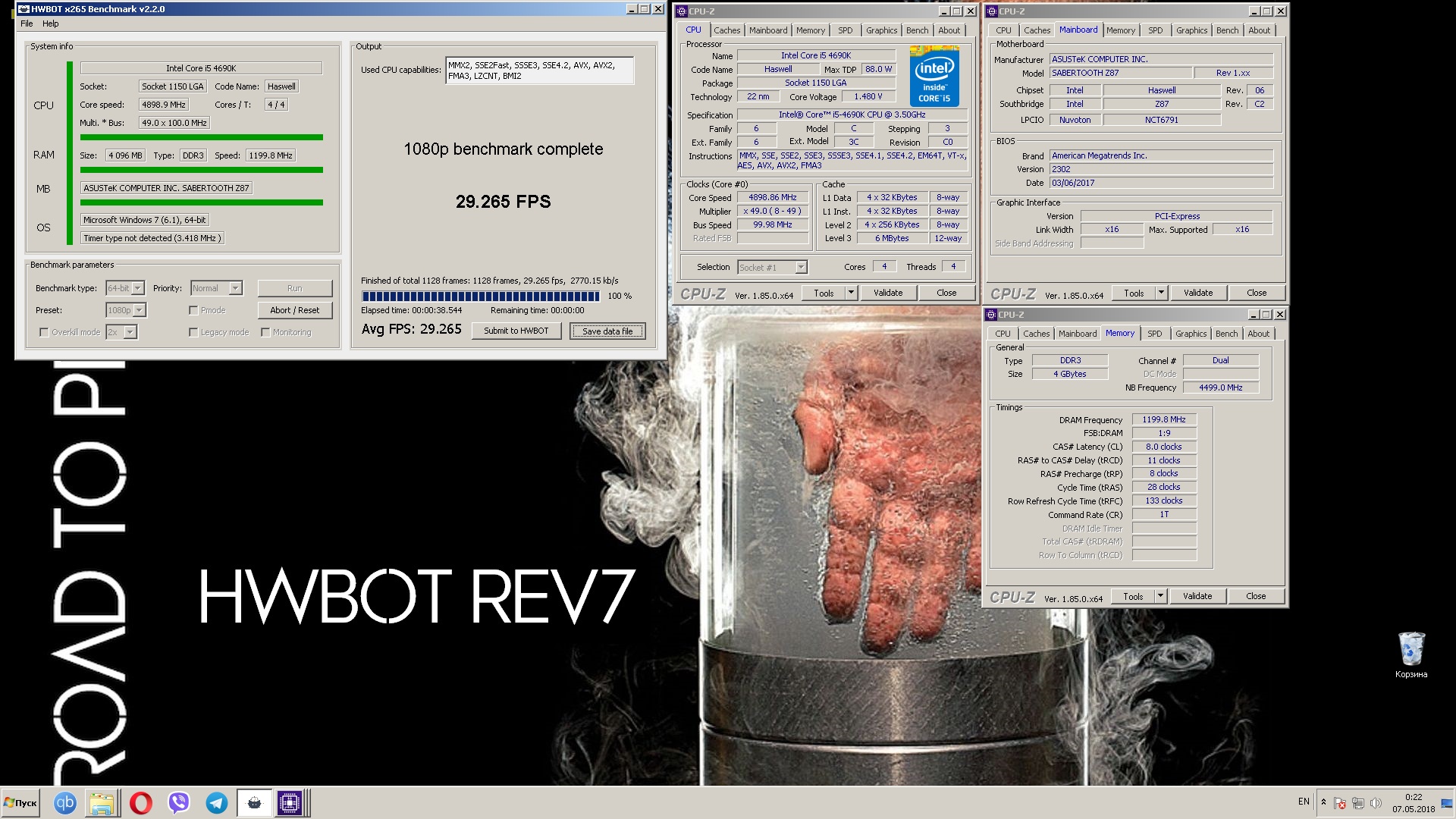Open qBittorrent from the taskbar

[x=65, y=802]
